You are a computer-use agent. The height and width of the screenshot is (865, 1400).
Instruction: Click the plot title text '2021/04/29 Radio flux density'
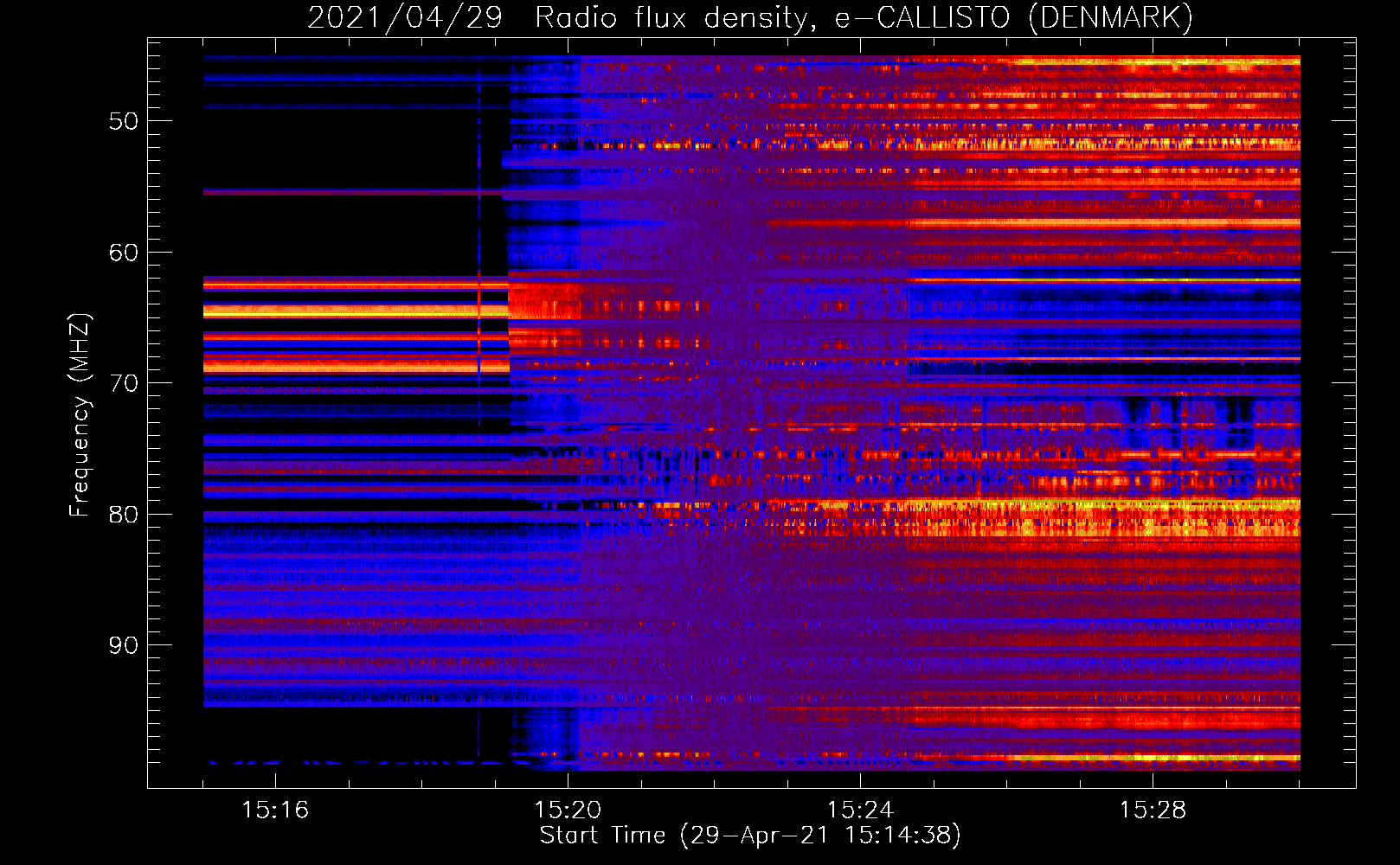click(562, 18)
